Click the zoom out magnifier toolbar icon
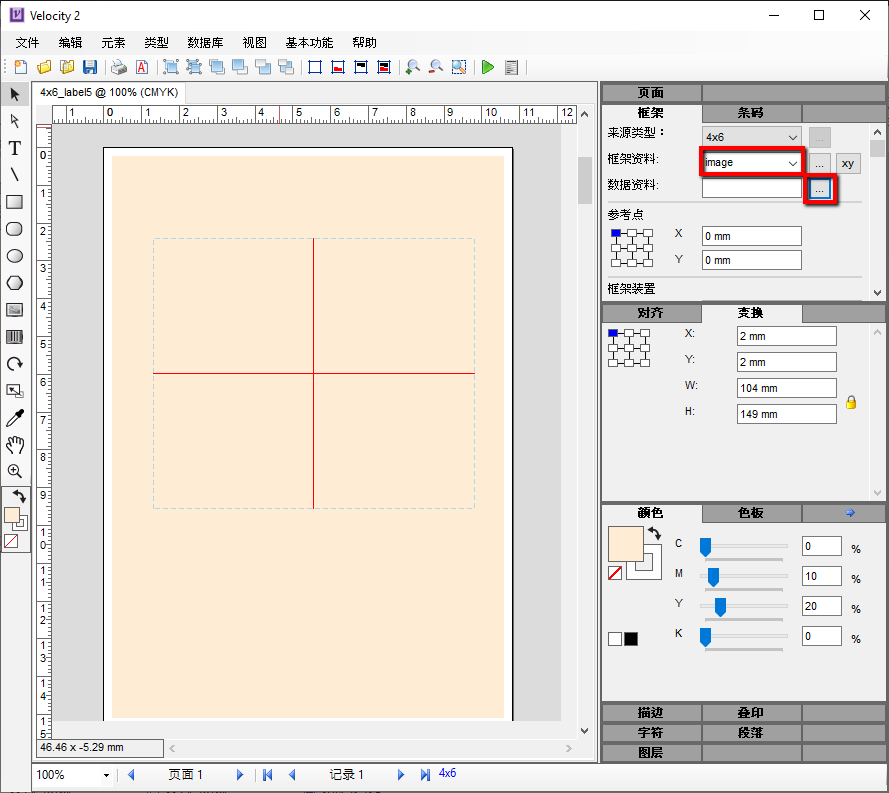The image size is (889, 793). [436, 67]
